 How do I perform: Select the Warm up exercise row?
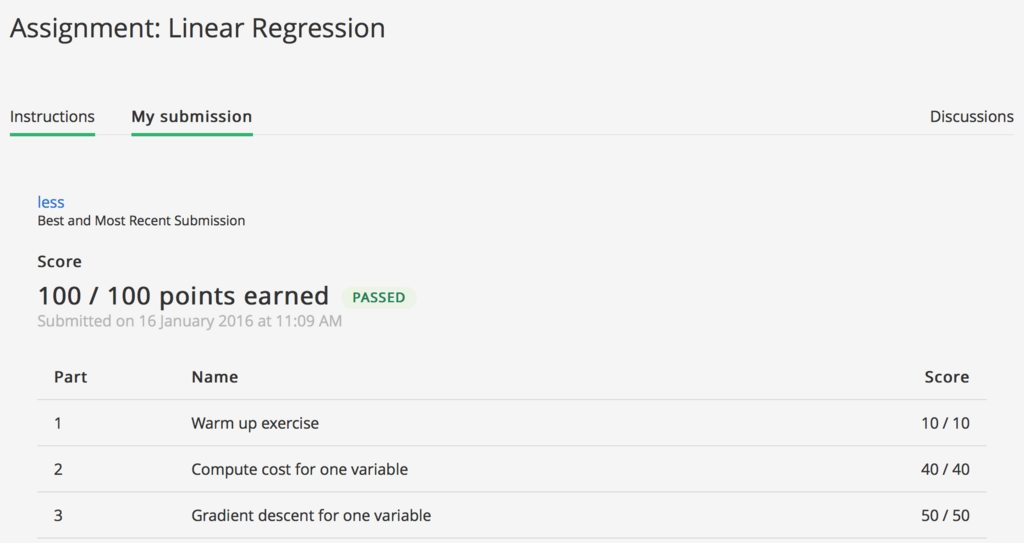pyautogui.click(x=512, y=423)
